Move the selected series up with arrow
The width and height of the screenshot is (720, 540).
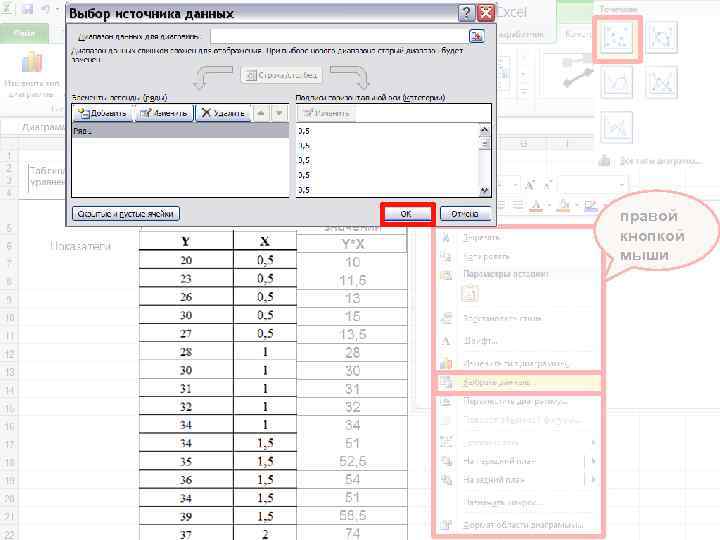point(261,113)
